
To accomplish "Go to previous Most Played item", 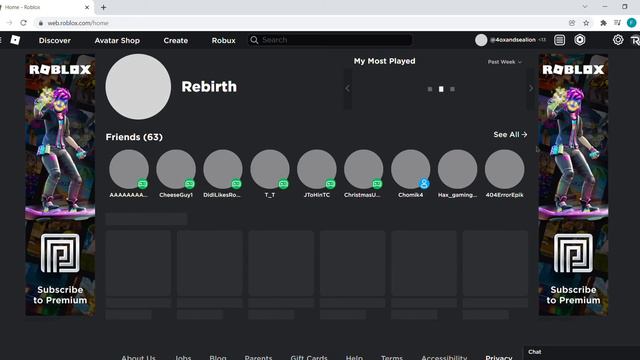I will (x=347, y=89).
